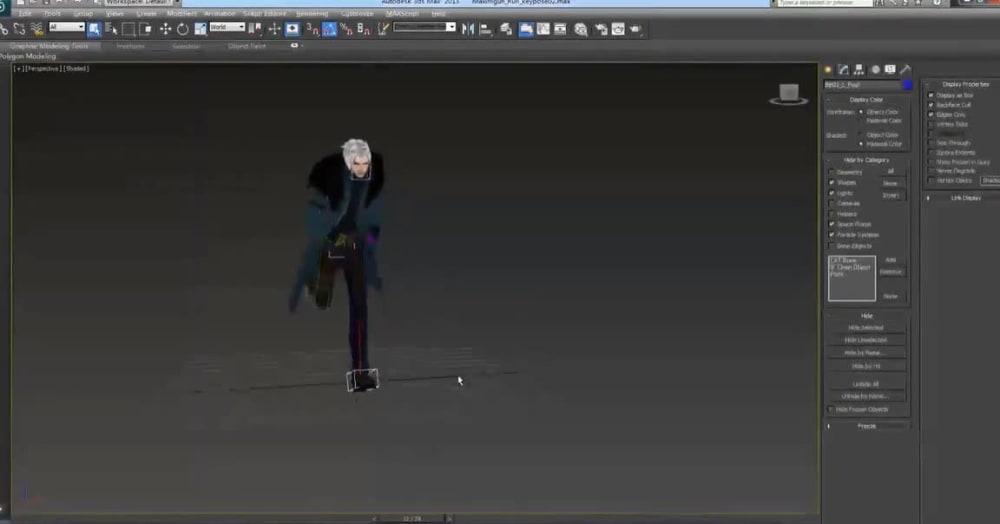Open Material Editor icon
This screenshot has height=524, width=1000.
pyautogui.click(x=580, y=29)
